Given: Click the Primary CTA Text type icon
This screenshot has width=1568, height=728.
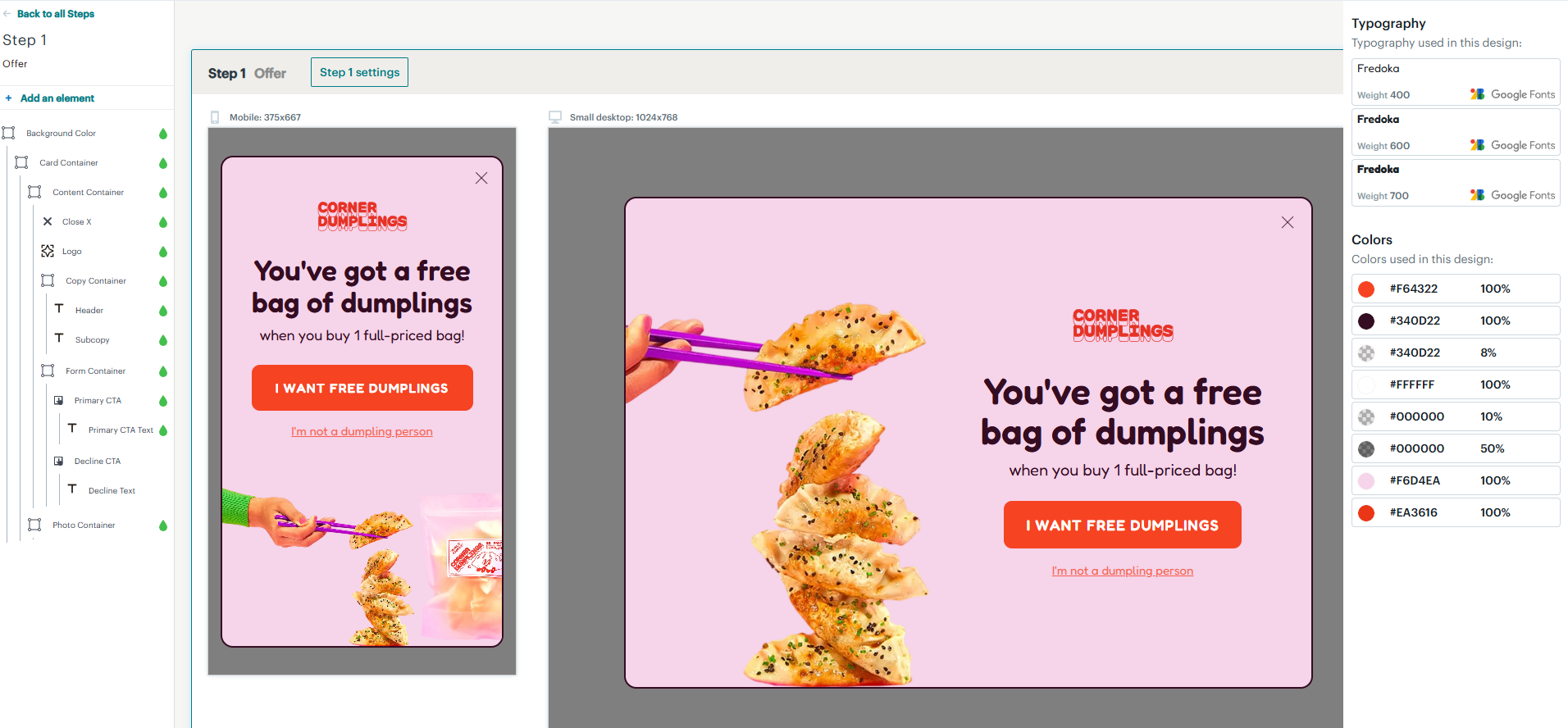Looking at the screenshot, I should click(72, 428).
